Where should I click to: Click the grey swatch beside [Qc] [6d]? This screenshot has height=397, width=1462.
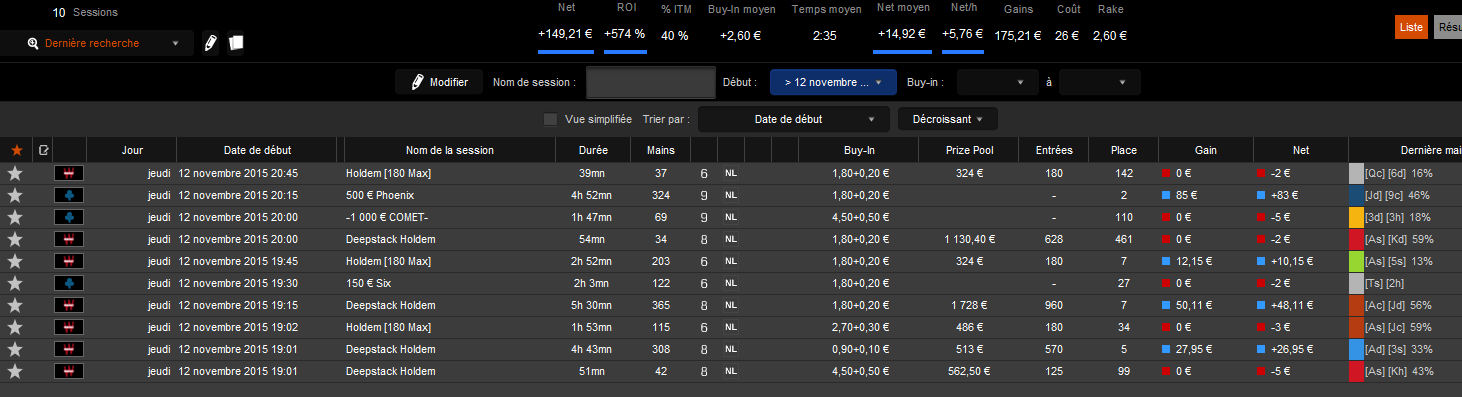click(1356, 173)
